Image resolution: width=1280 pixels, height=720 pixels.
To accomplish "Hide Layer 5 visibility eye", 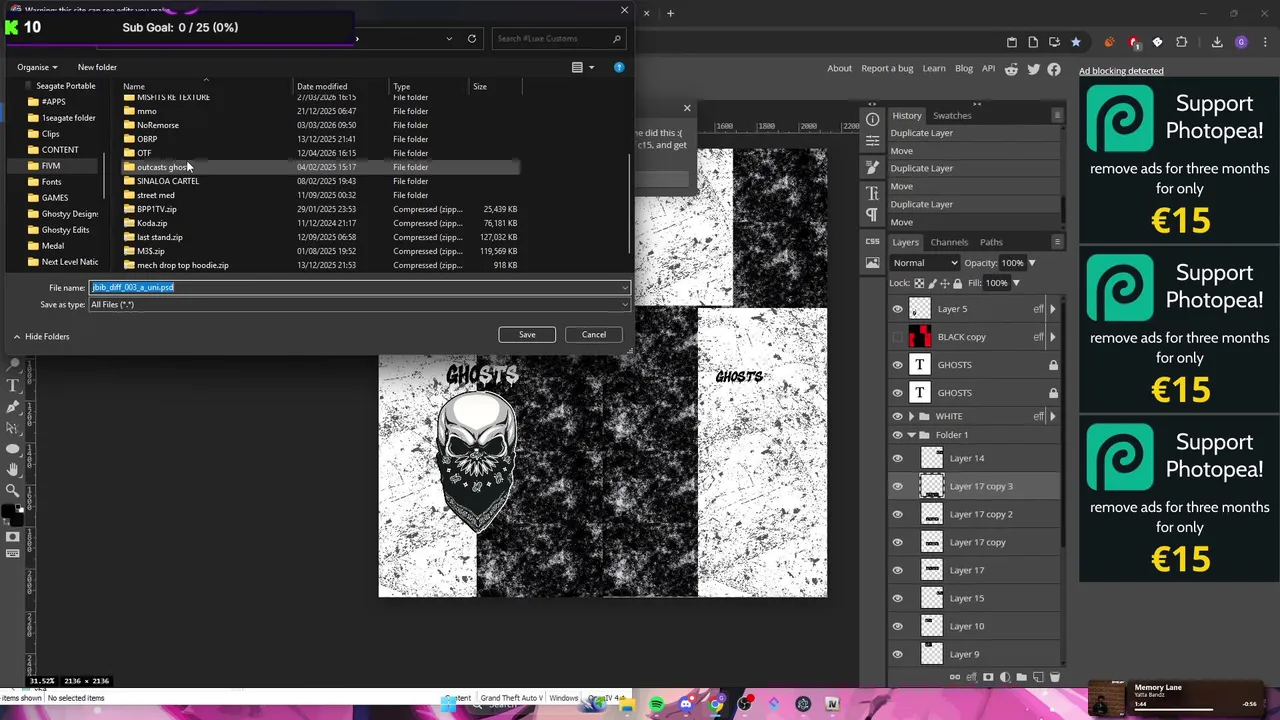I will coord(897,309).
